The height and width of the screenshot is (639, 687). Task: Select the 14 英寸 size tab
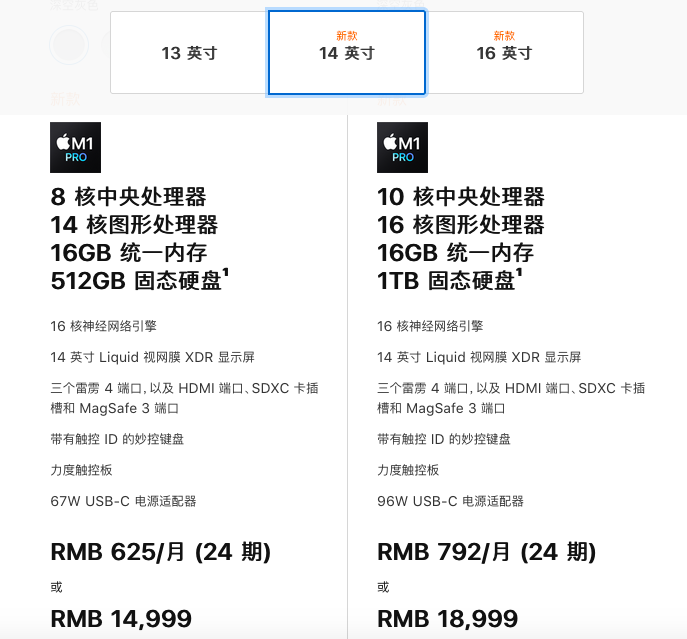346,53
